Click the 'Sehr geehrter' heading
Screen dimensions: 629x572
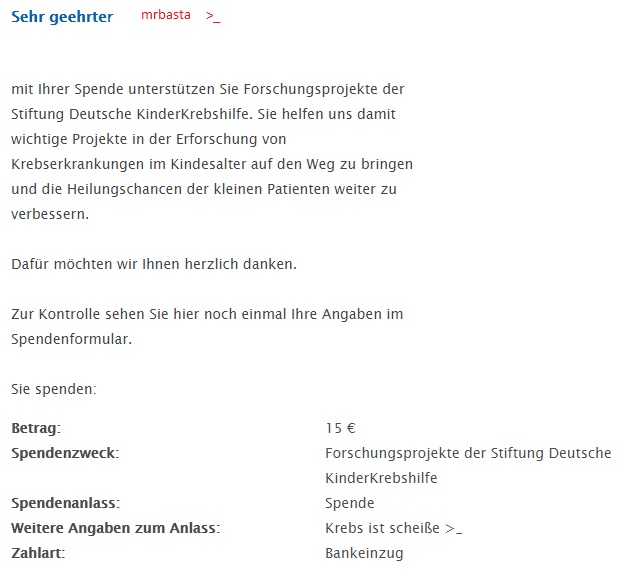point(62,17)
